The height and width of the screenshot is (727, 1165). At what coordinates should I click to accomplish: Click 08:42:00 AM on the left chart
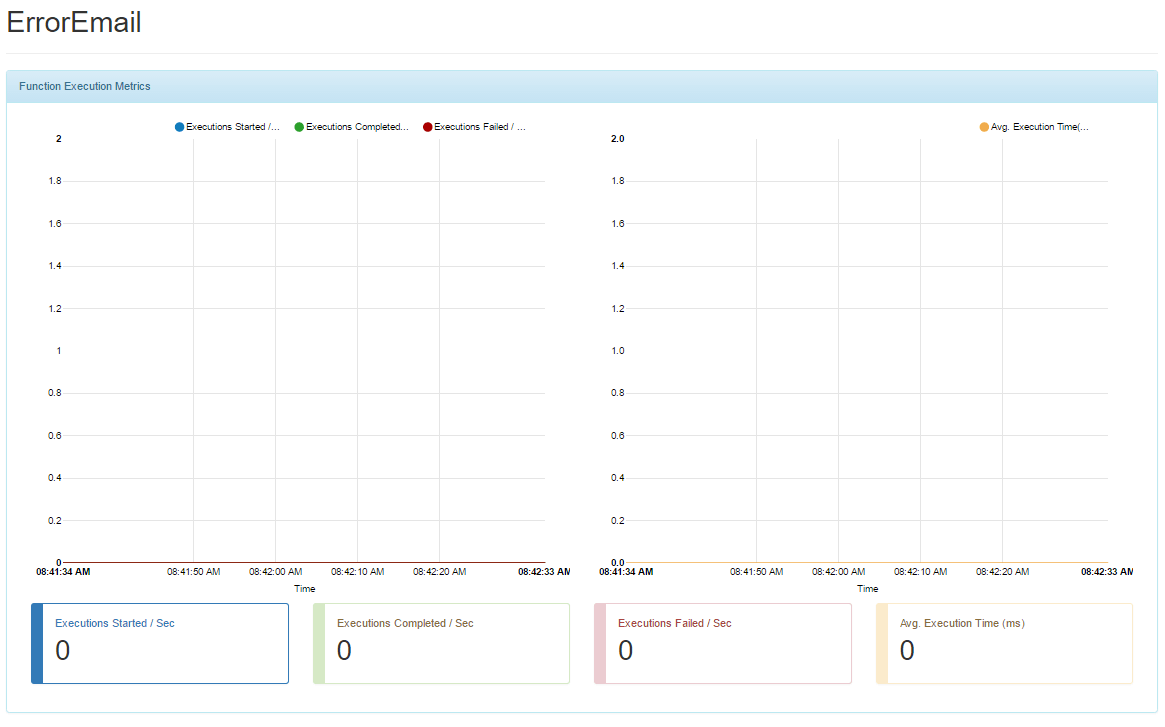coord(276,572)
